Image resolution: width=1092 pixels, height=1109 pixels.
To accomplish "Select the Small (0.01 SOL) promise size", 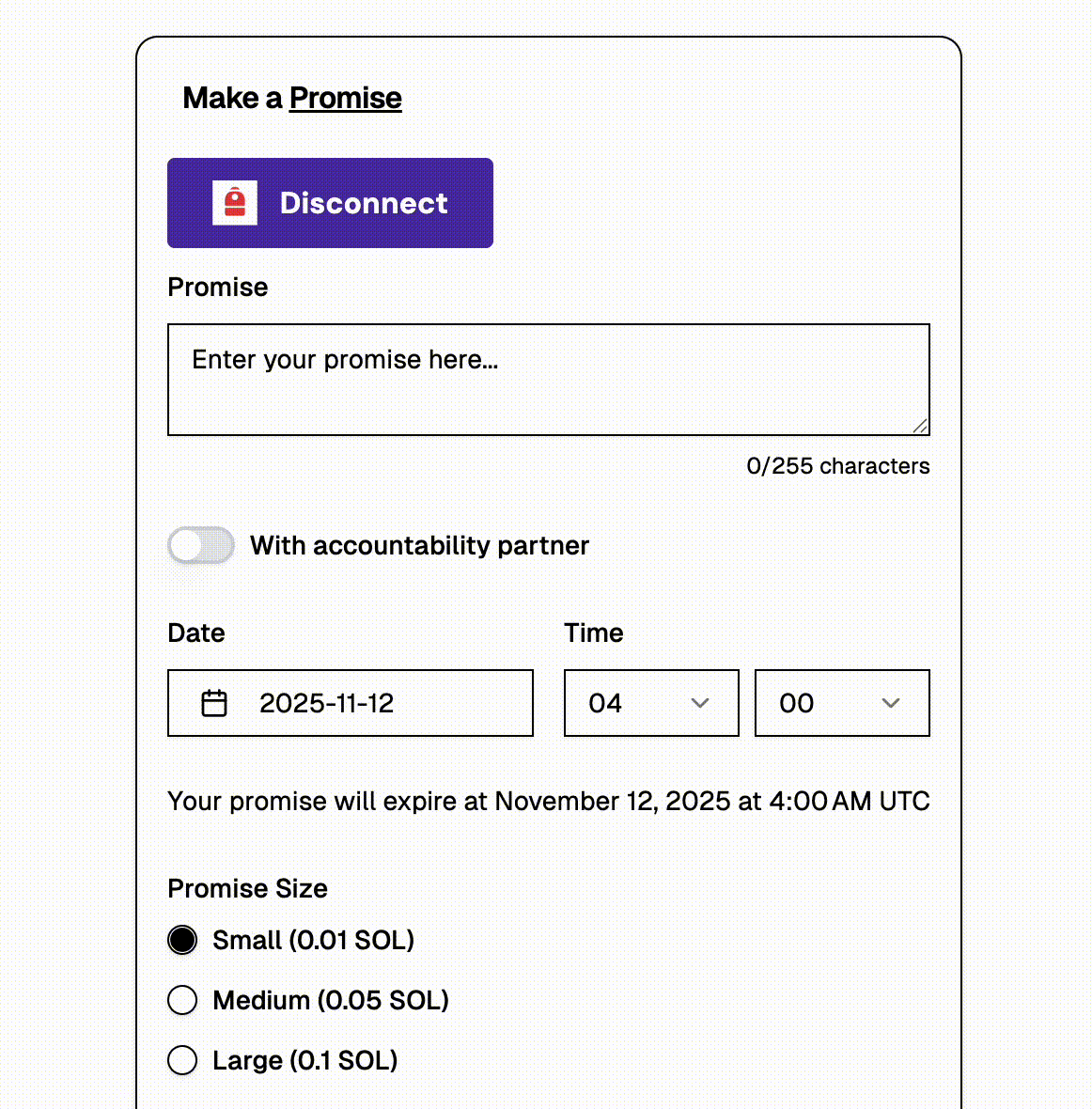I will (182, 940).
